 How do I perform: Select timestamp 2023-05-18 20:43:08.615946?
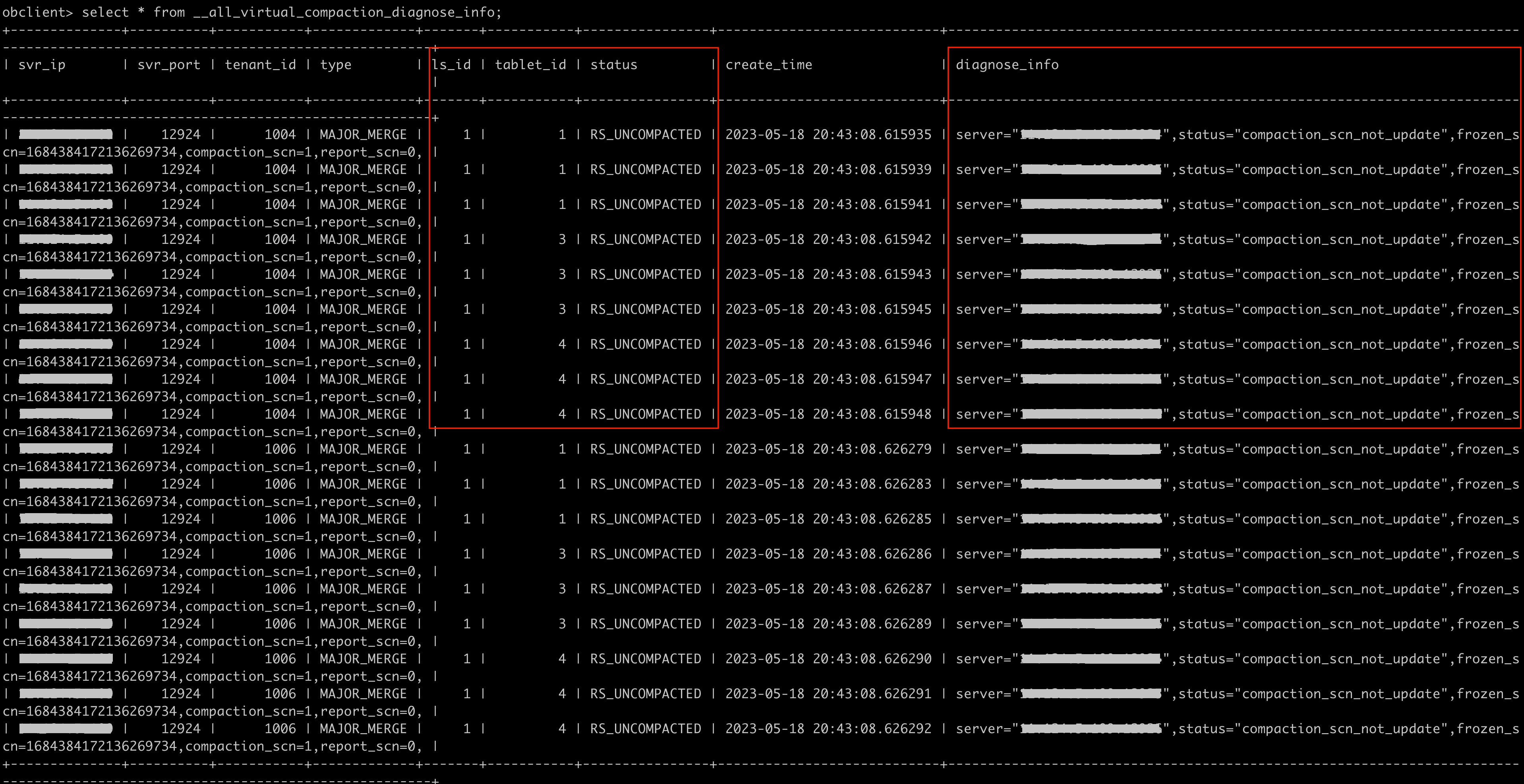828,344
